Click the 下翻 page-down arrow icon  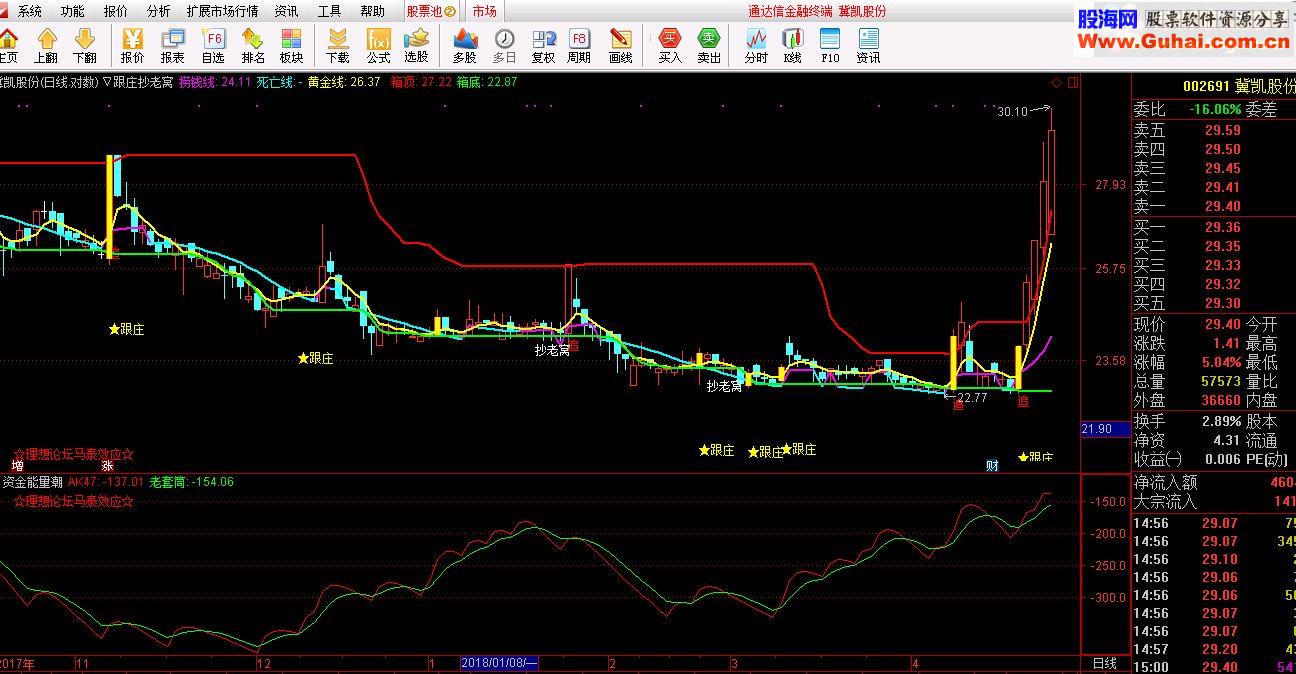coord(85,46)
